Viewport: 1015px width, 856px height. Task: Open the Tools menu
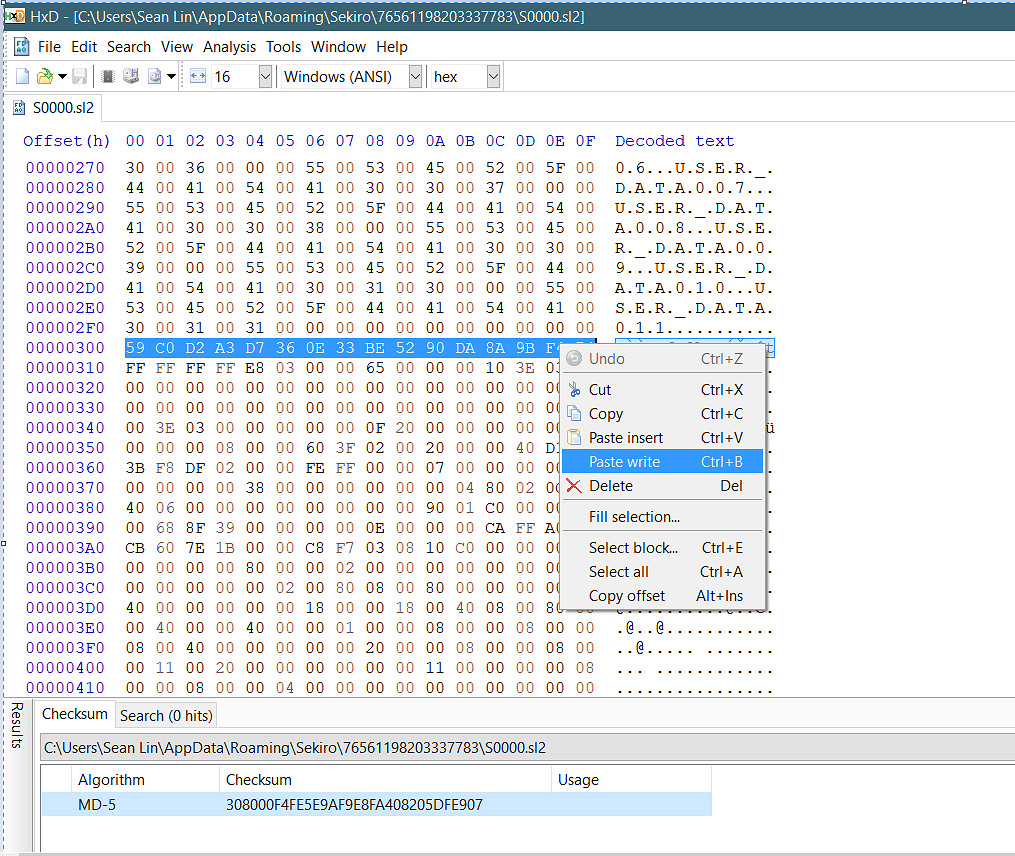coord(283,47)
